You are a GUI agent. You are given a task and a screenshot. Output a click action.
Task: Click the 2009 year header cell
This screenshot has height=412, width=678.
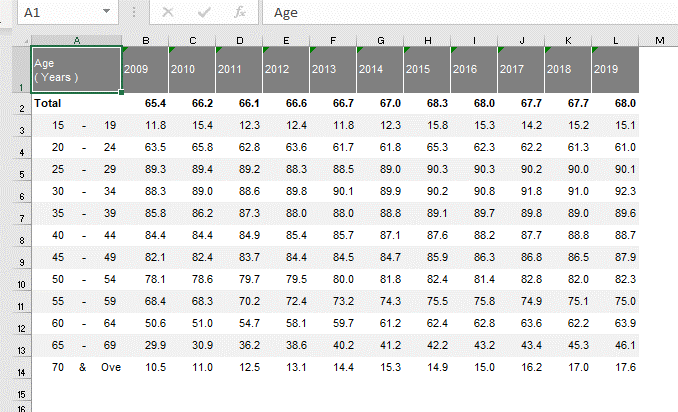[x=145, y=69]
